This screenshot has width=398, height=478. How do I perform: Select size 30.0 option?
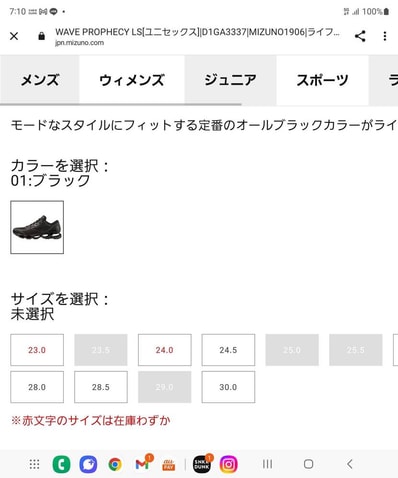coord(228,387)
